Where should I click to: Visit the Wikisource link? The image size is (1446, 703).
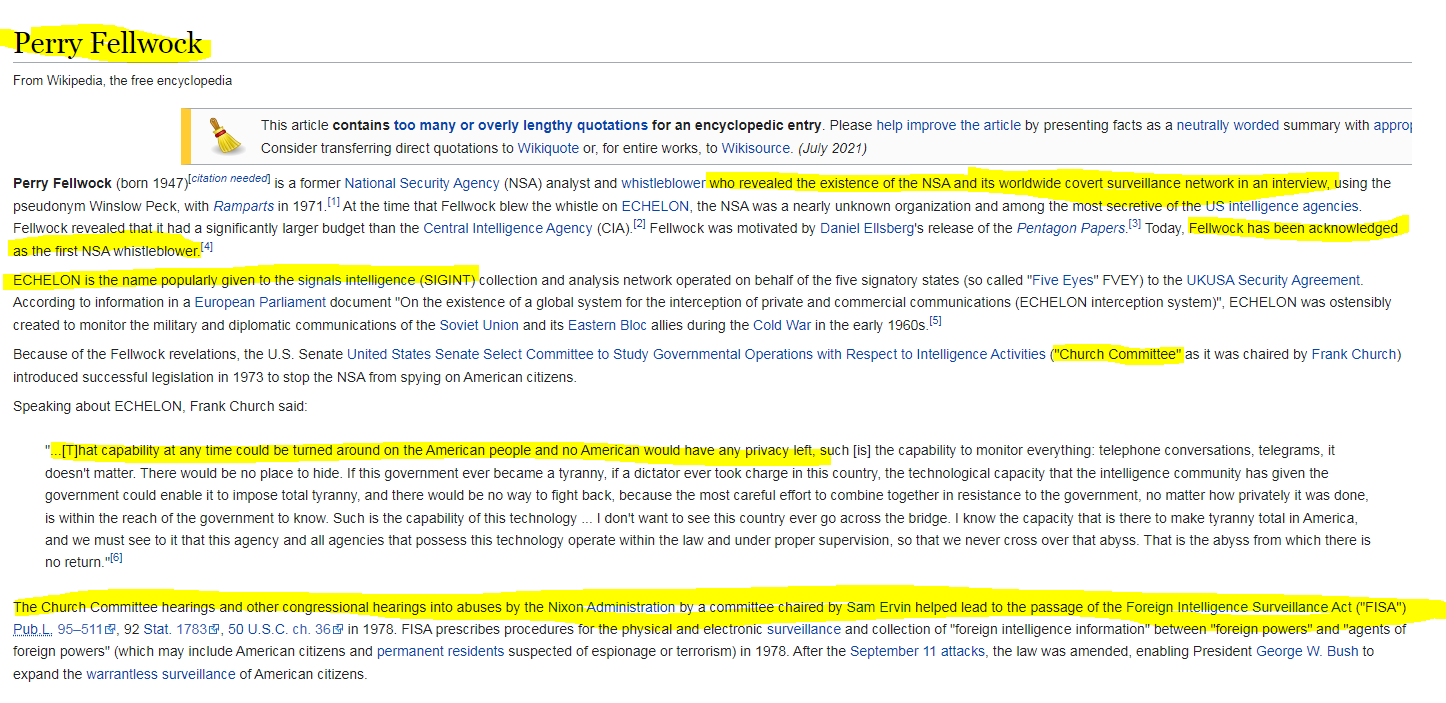click(x=757, y=148)
